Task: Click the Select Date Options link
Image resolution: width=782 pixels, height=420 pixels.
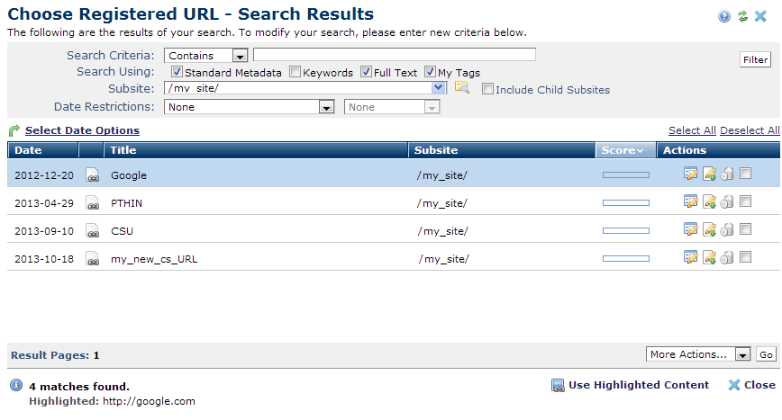Action: tap(82, 131)
